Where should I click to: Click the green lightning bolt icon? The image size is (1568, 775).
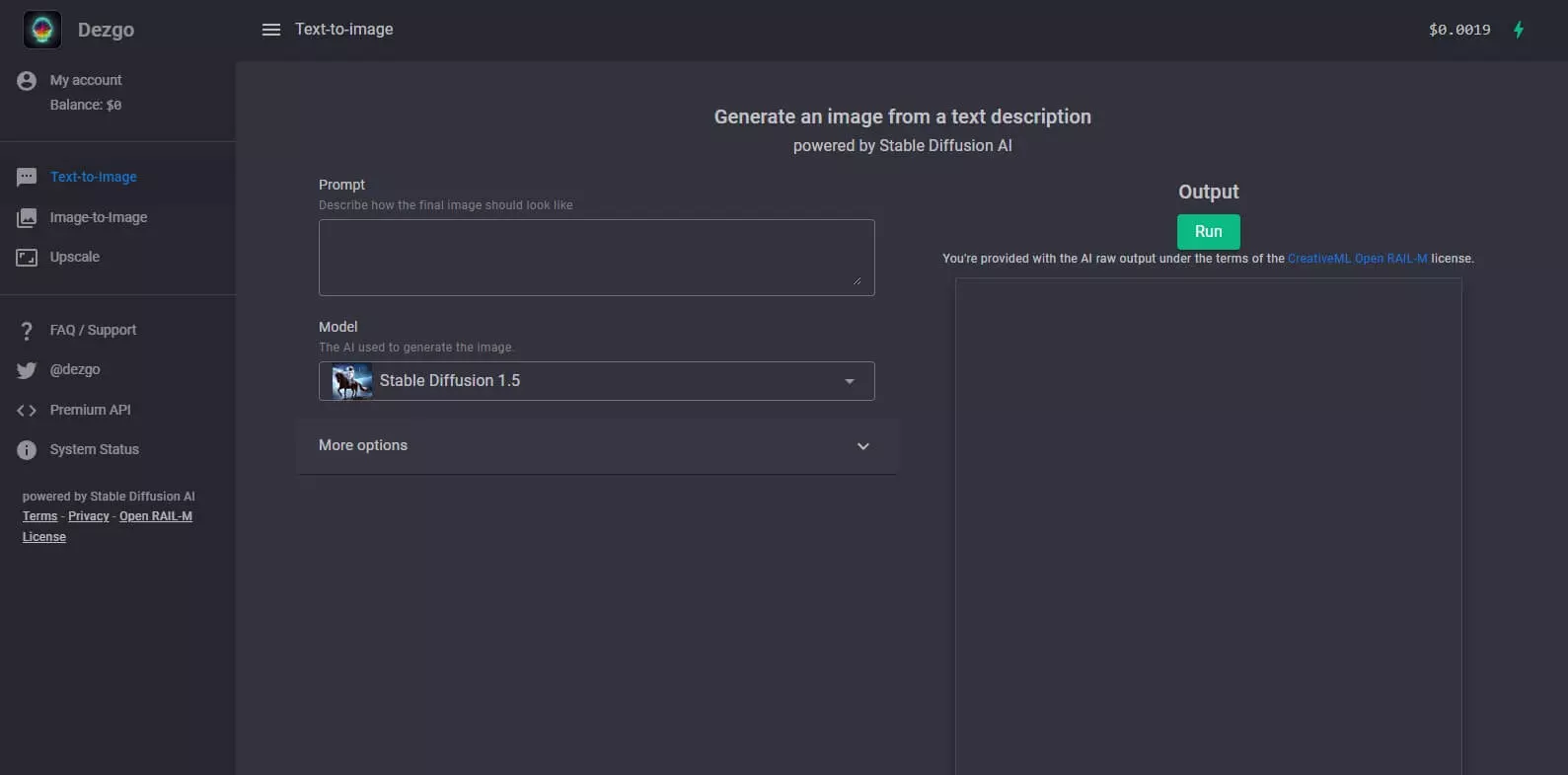click(1519, 30)
